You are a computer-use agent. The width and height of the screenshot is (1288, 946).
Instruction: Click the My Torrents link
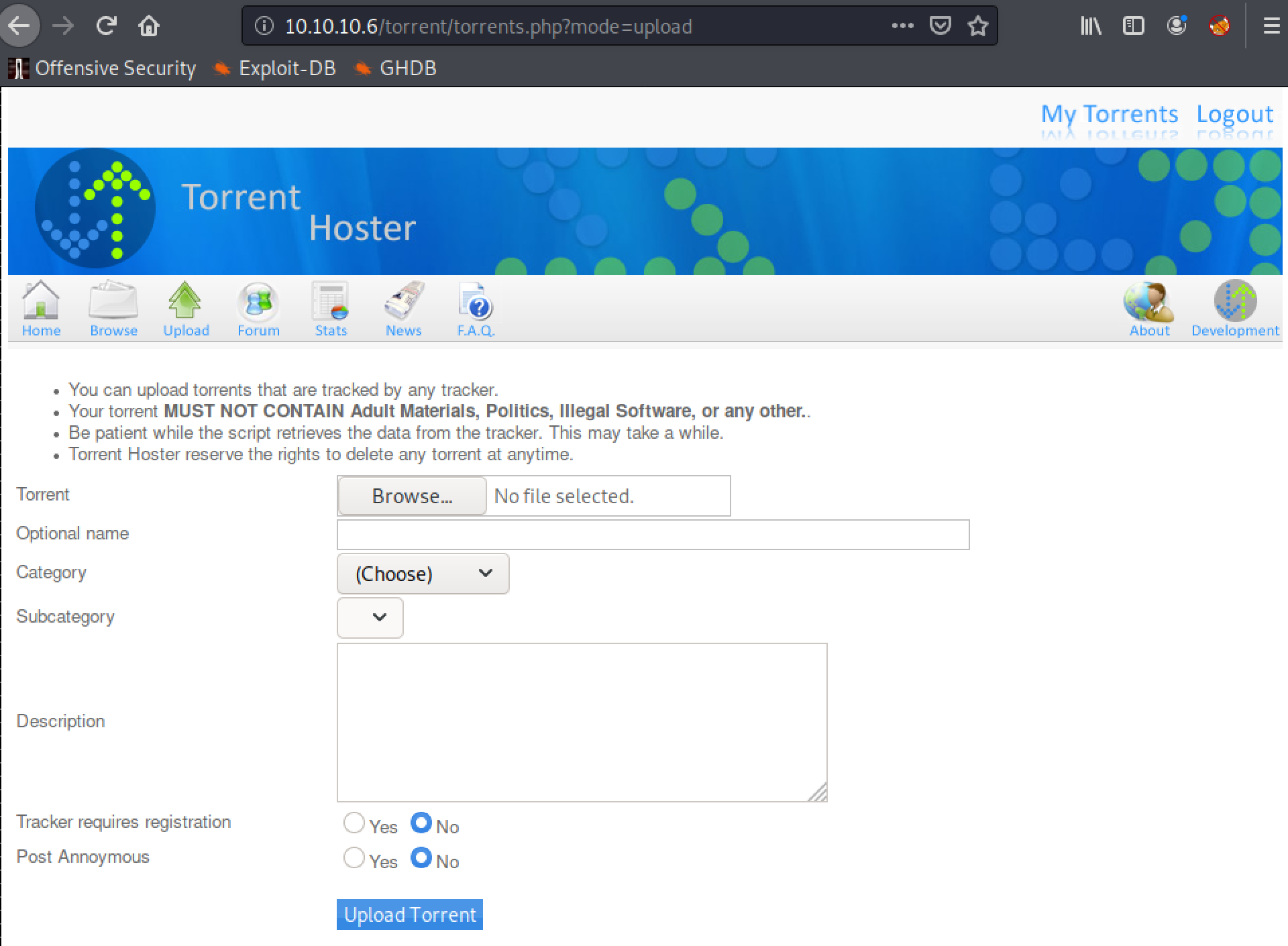point(1109,114)
